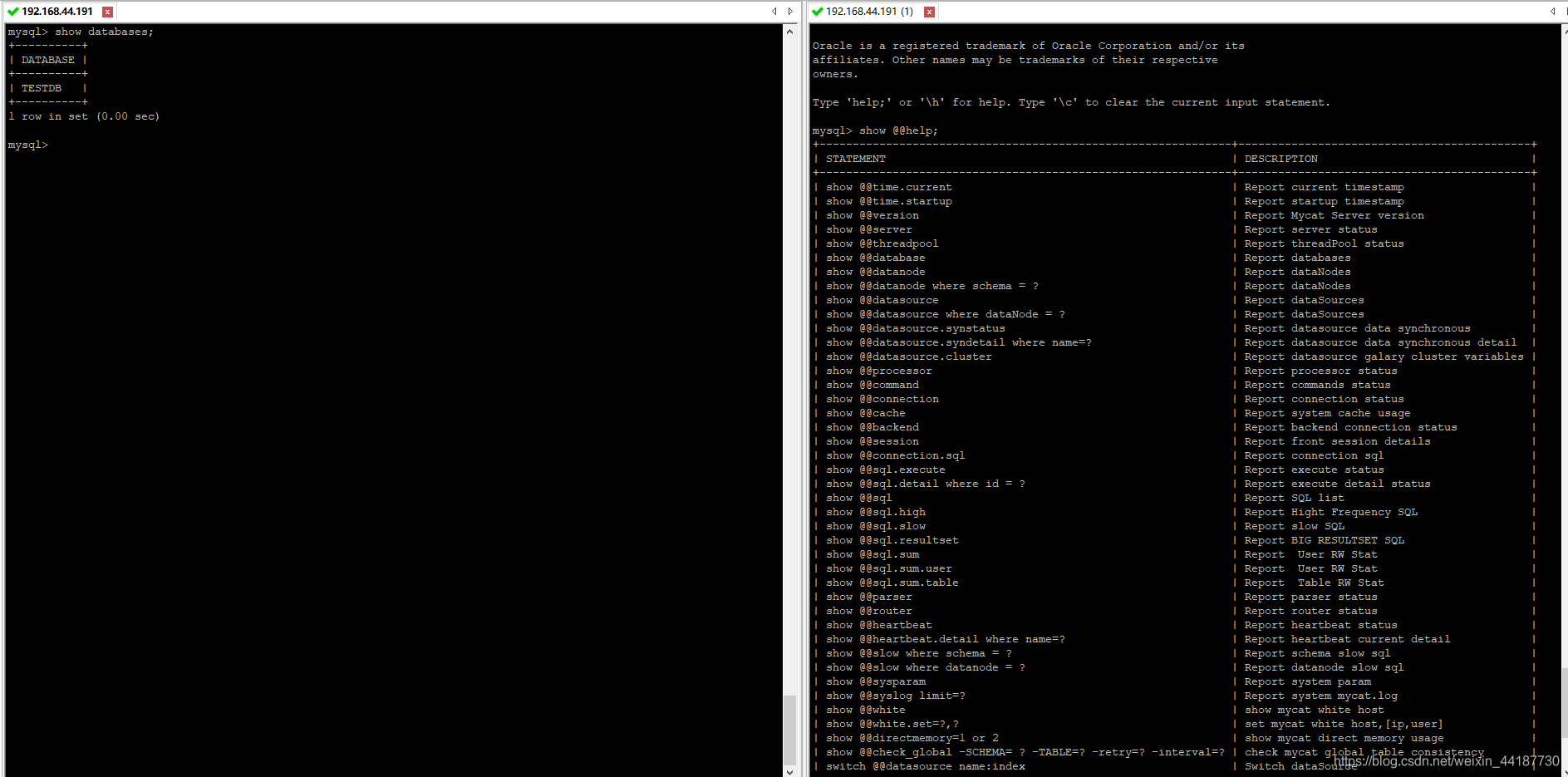This screenshot has width=1568, height=777.
Task: Click 'show @@sql.resultset' statement
Action: point(892,540)
